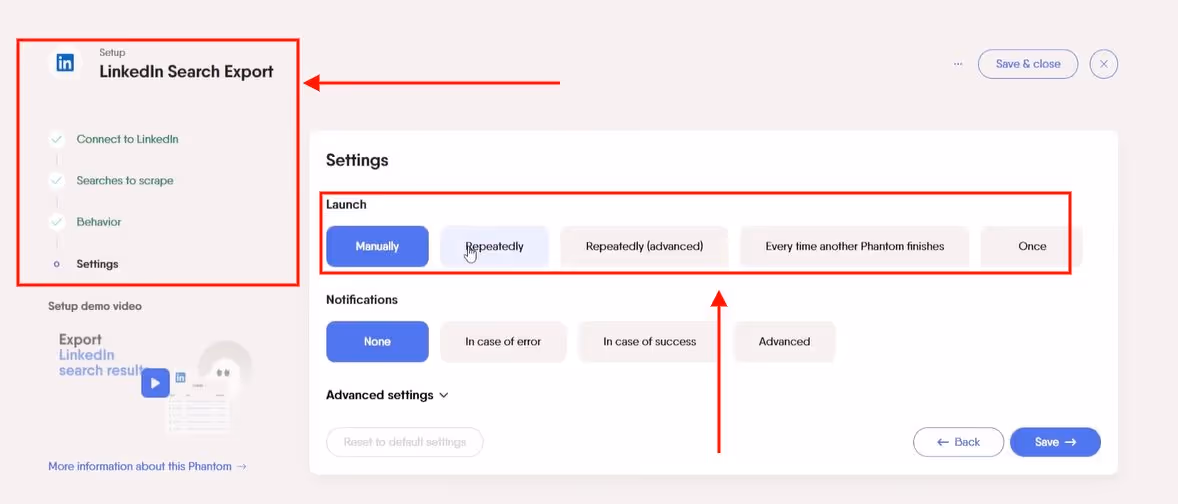Click the Launch section label
This screenshot has width=1178, height=504.
346,204
